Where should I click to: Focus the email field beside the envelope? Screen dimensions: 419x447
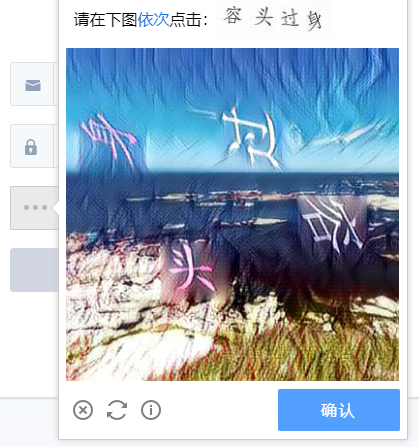(56, 84)
